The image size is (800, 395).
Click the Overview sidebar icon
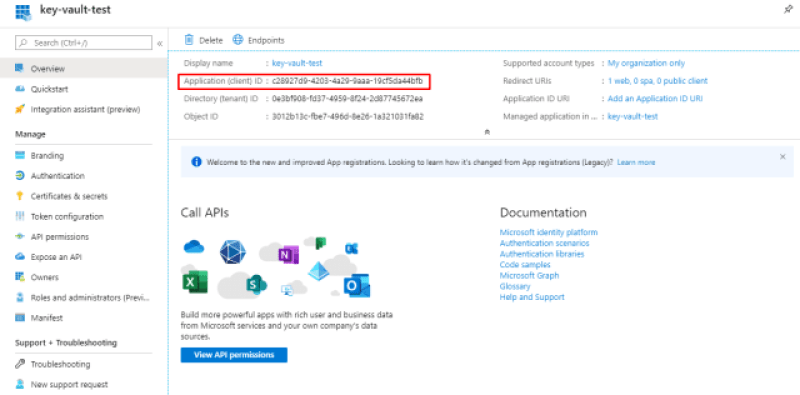pos(20,68)
